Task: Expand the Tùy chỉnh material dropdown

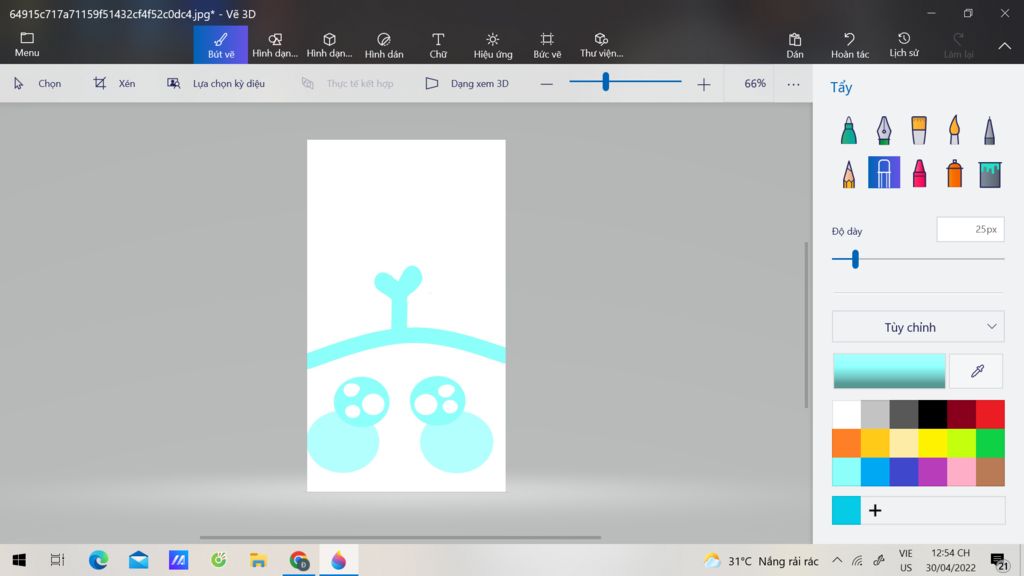Action: point(918,327)
